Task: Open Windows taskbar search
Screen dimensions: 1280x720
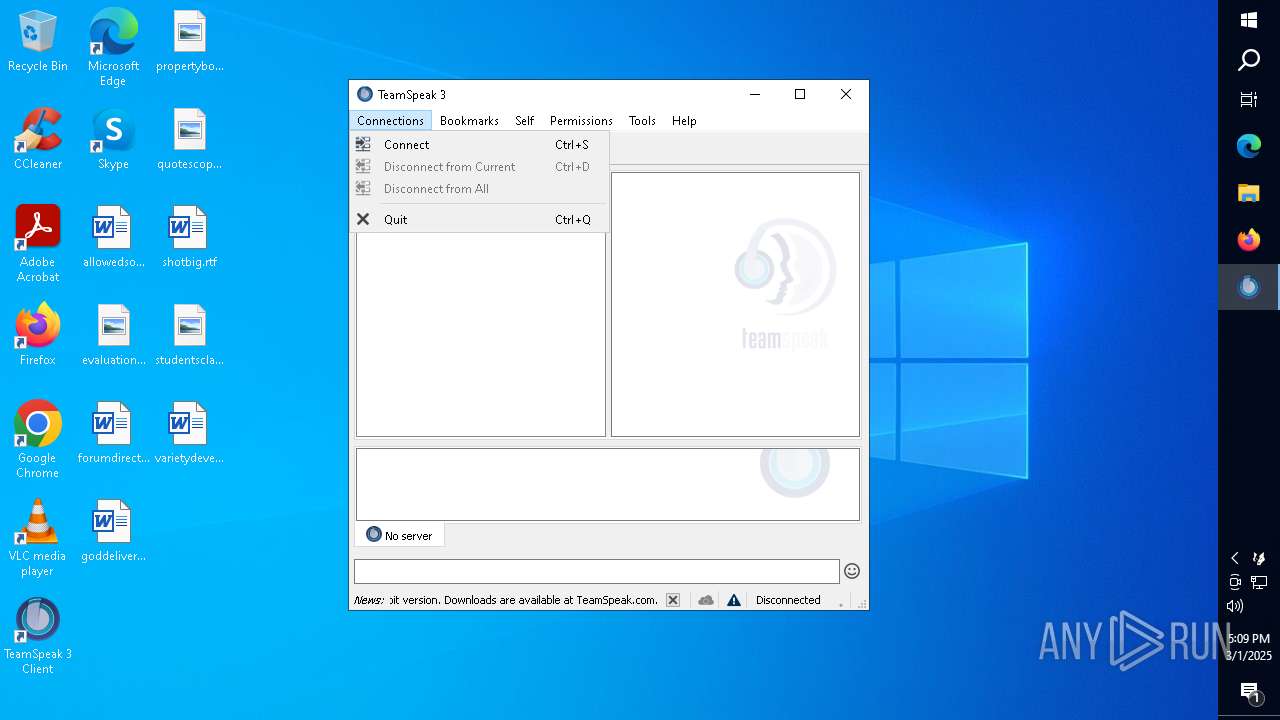Action: (1249, 60)
